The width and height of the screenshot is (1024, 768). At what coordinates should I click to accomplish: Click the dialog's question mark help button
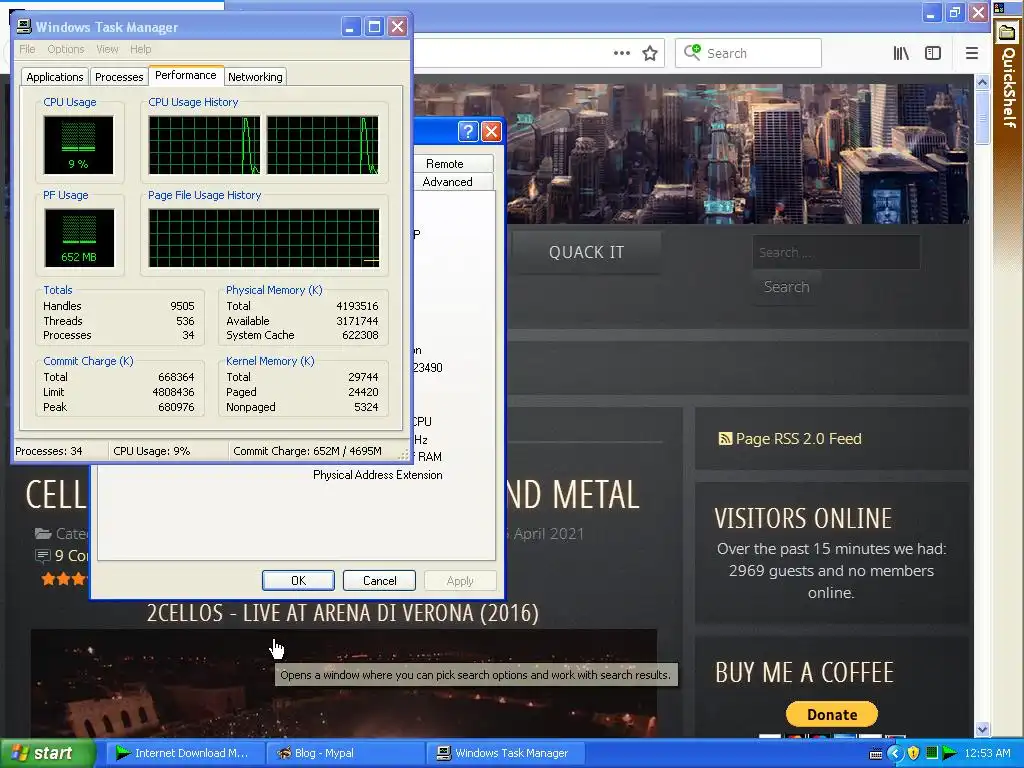point(468,132)
